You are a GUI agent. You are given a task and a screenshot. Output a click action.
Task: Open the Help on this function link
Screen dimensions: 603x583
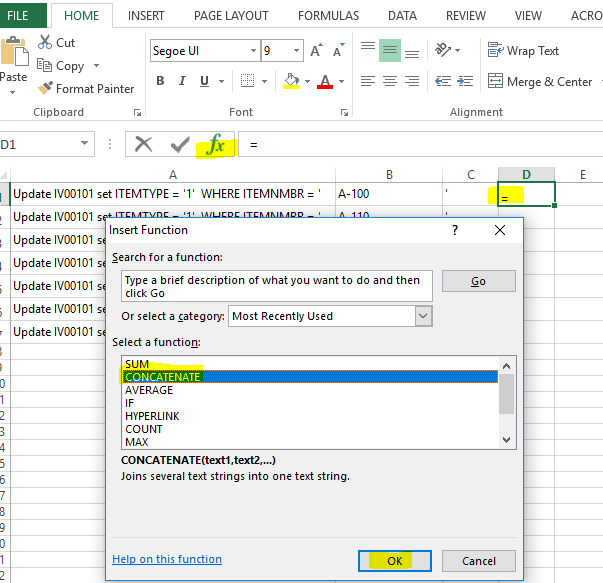pos(167,559)
